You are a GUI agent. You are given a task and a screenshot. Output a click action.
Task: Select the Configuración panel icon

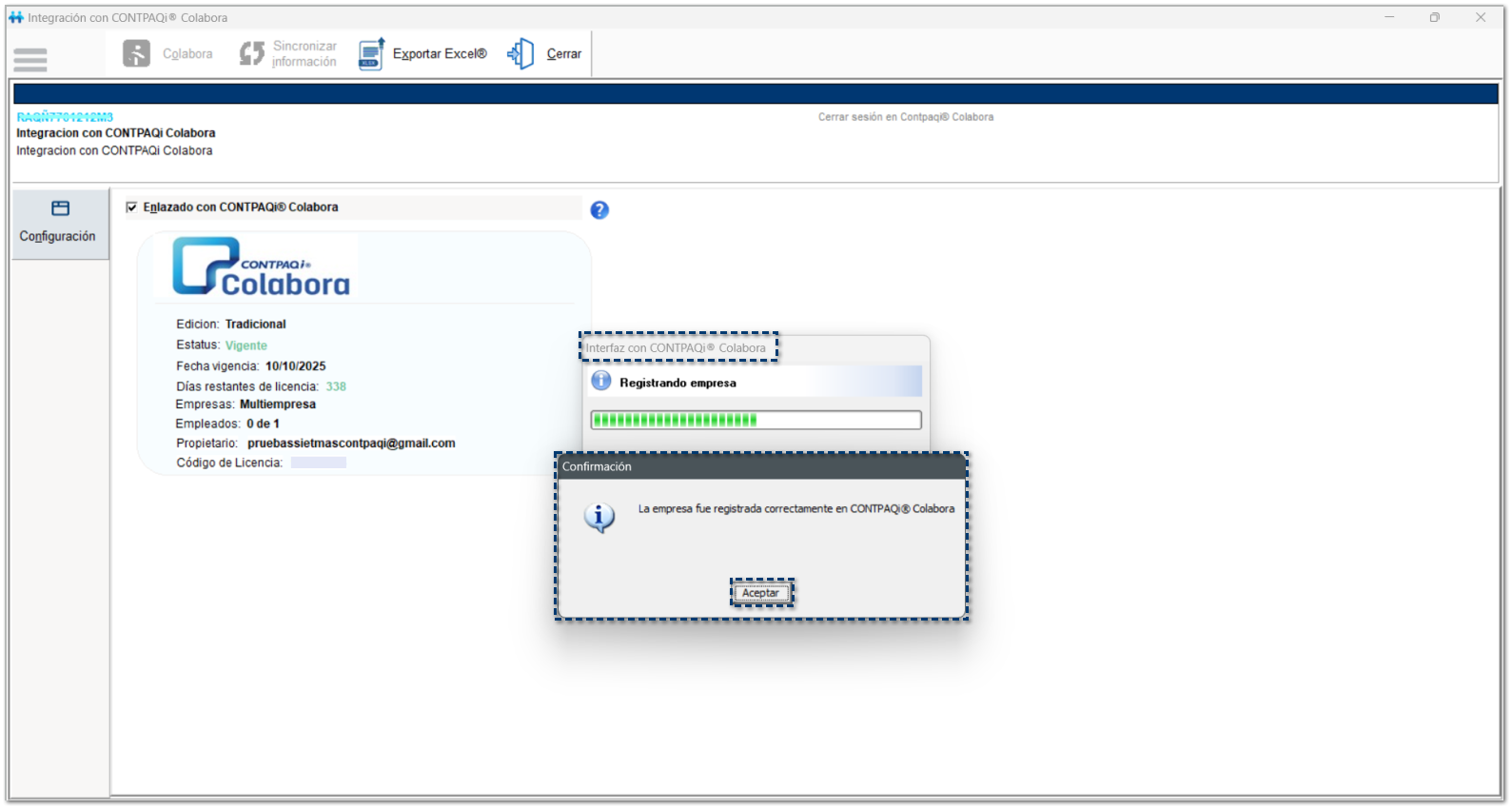(x=61, y=208)
